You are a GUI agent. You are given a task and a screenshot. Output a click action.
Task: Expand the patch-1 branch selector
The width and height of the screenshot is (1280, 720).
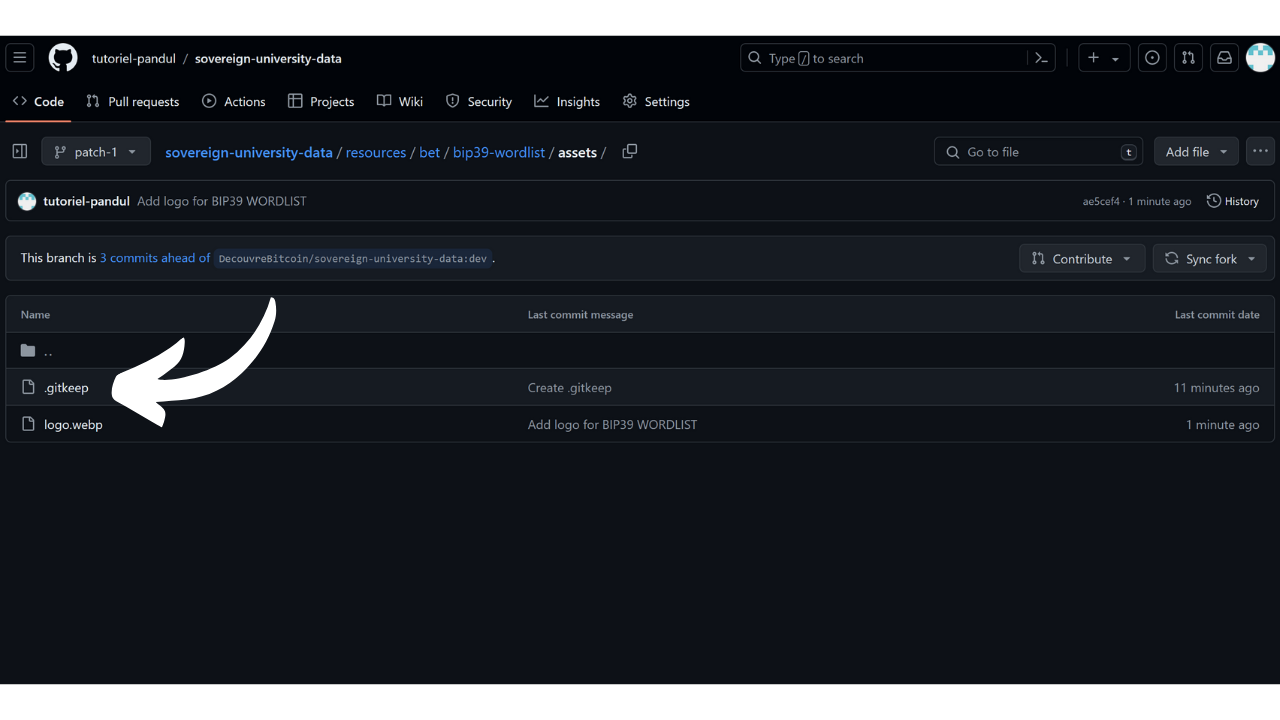click(96, 152)
